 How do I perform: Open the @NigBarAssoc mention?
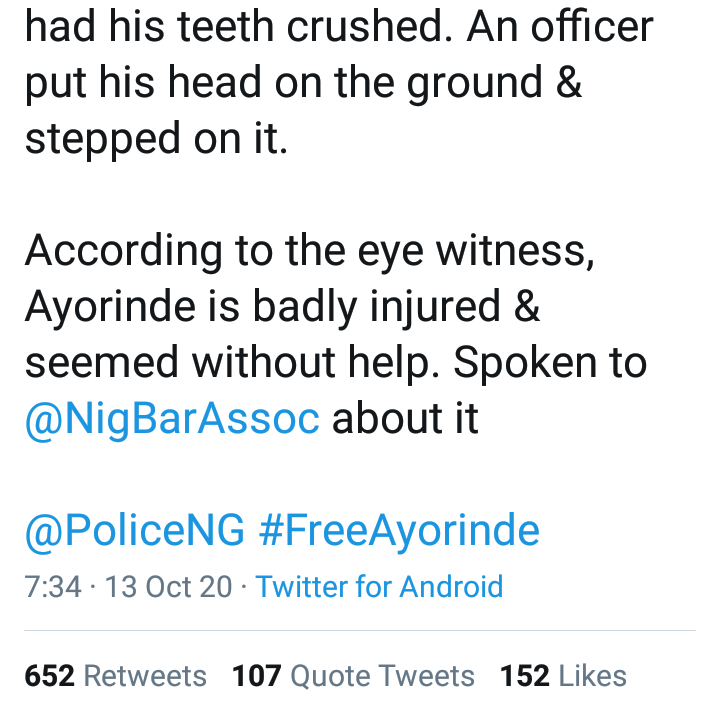pos(172,419)
